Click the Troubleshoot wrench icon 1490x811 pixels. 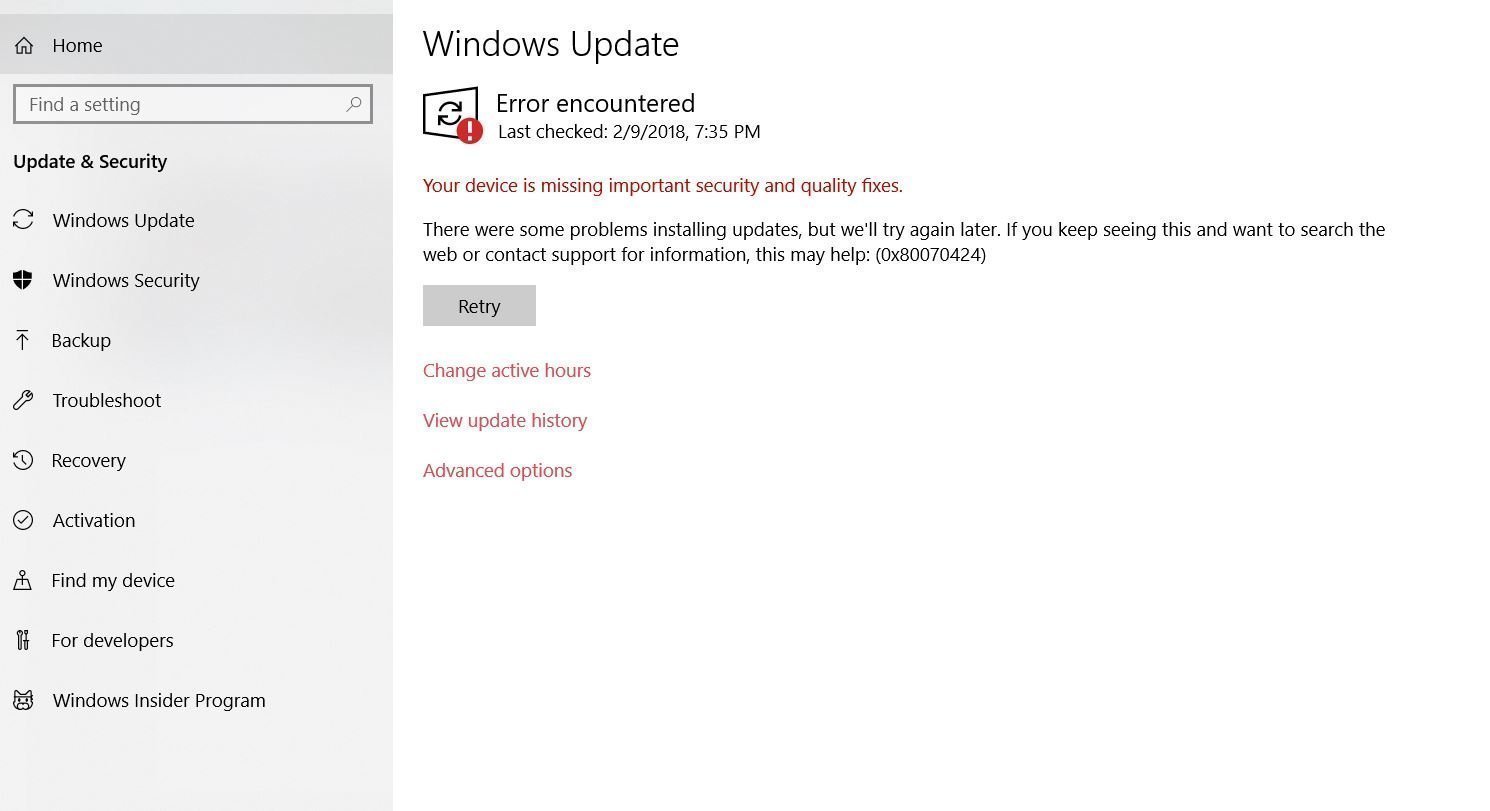pos(23,400)
